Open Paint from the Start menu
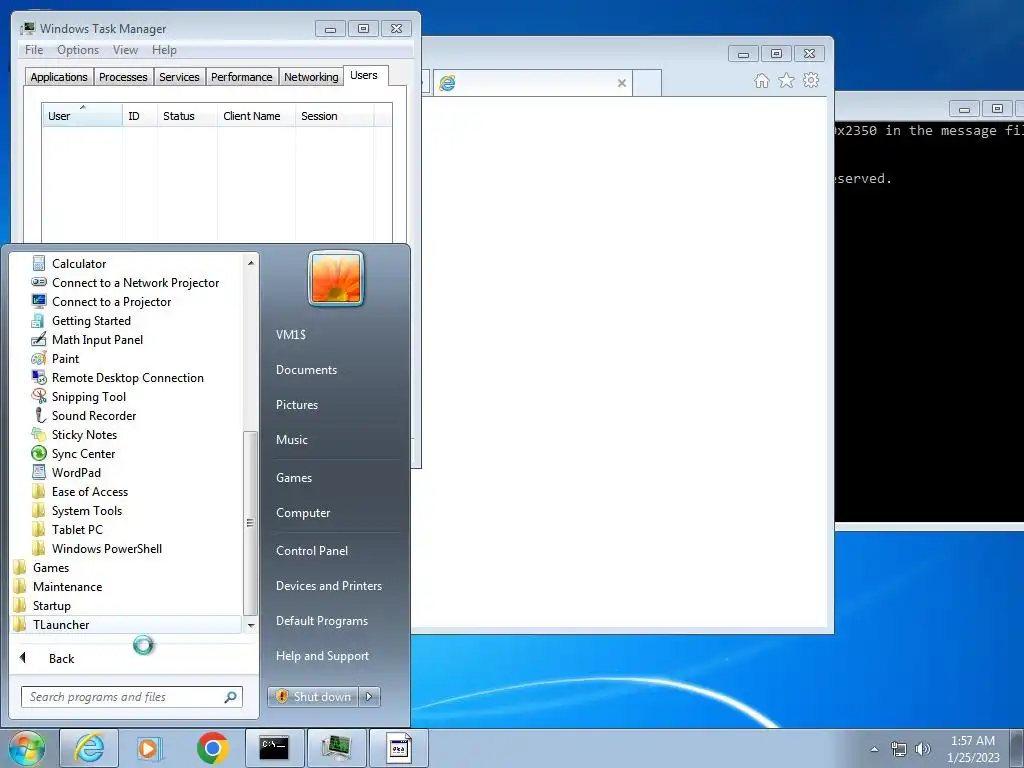The image size is (1024, 768). click(x=65, y=359)
